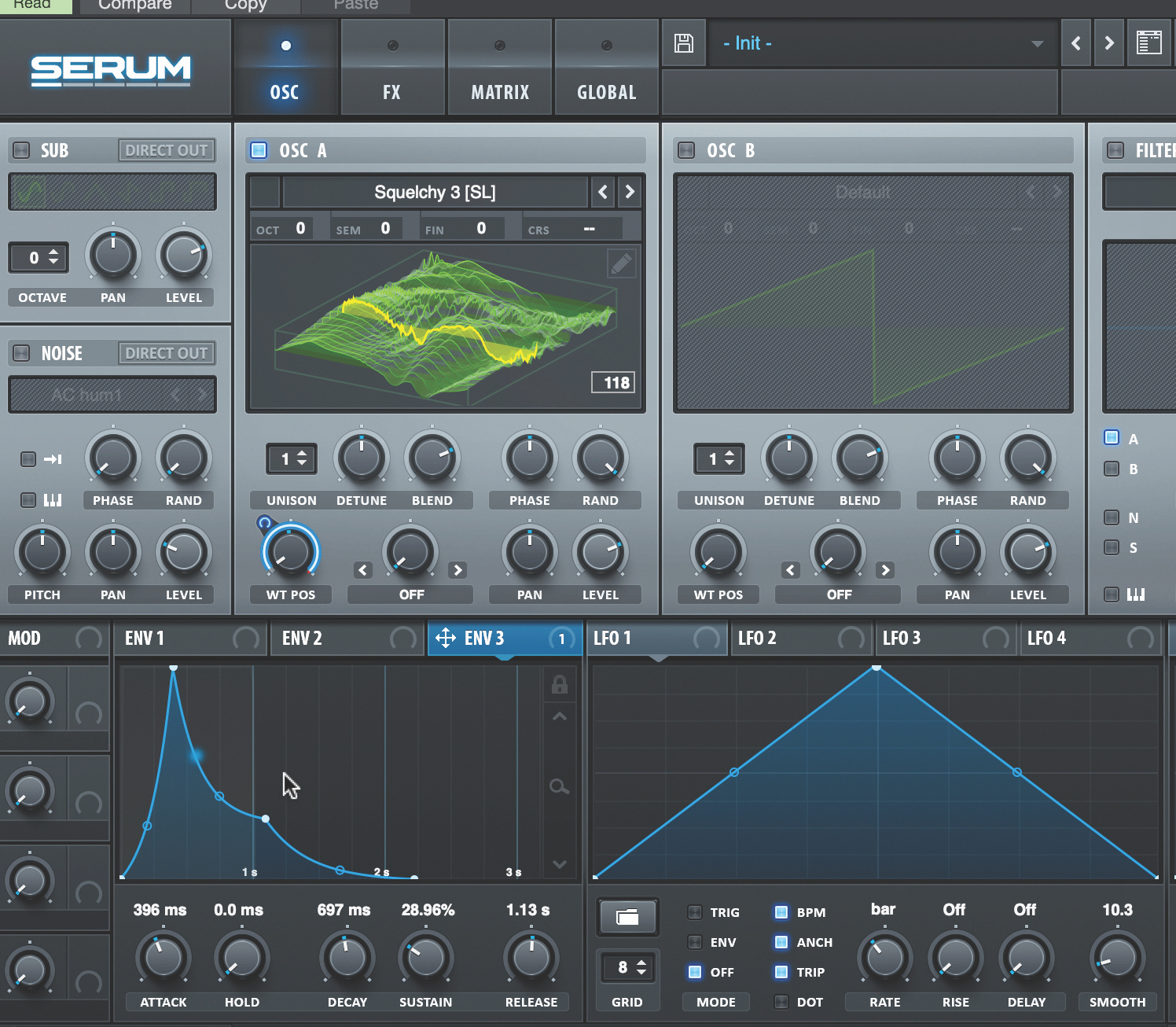
Task: Click the Compare button
Action: point(134,5)
